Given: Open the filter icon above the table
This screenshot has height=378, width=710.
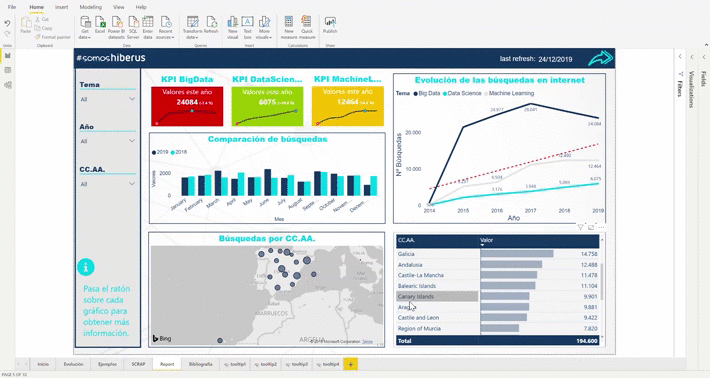Looking at the screenshot, I should click(x=580, y=227).
